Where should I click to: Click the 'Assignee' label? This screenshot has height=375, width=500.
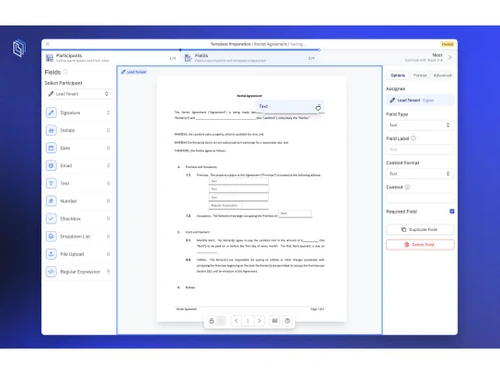pyautogui.click(x=396, y=89)
